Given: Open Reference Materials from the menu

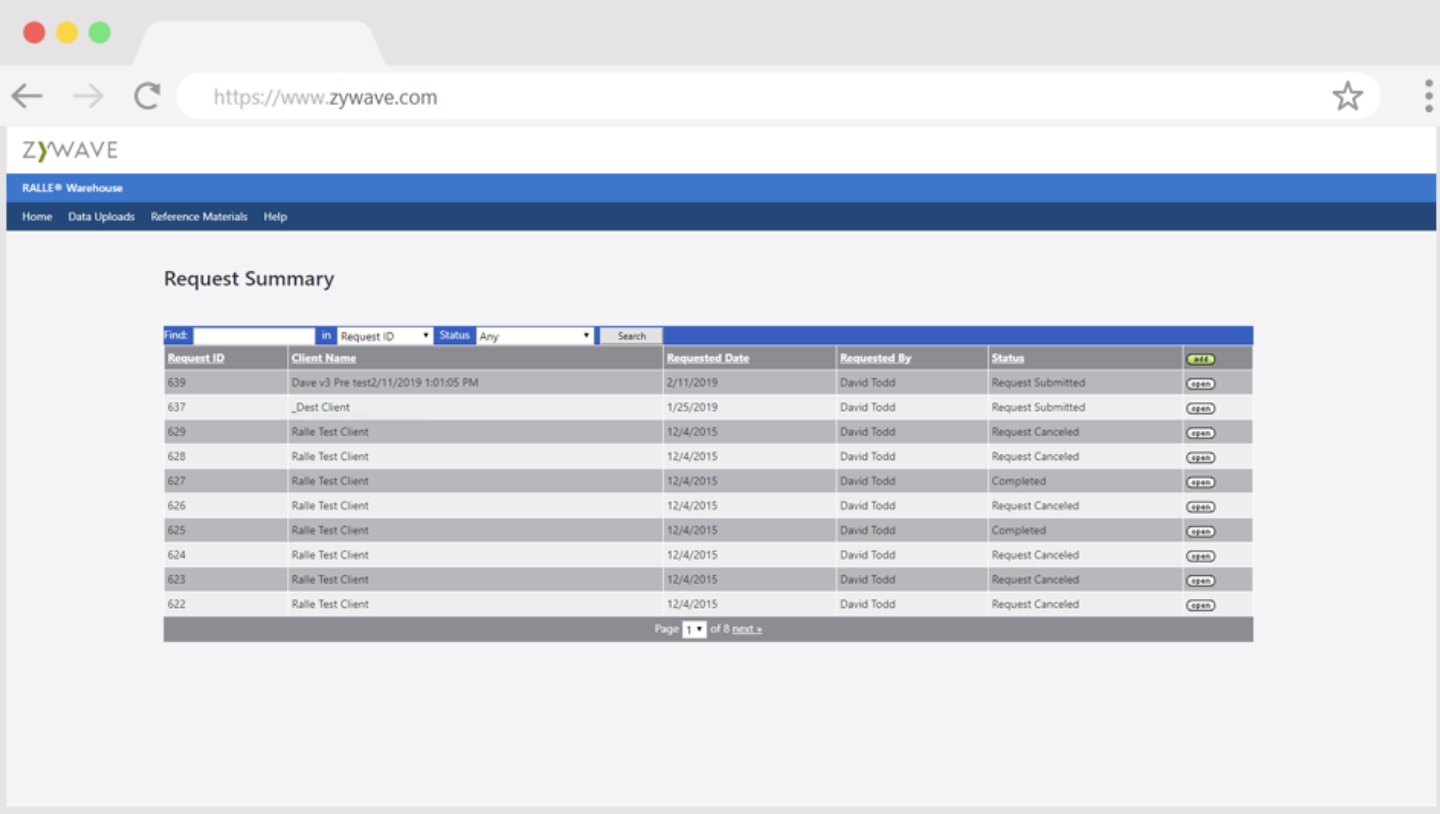Looking at the screenshot, I should (198, 216).
